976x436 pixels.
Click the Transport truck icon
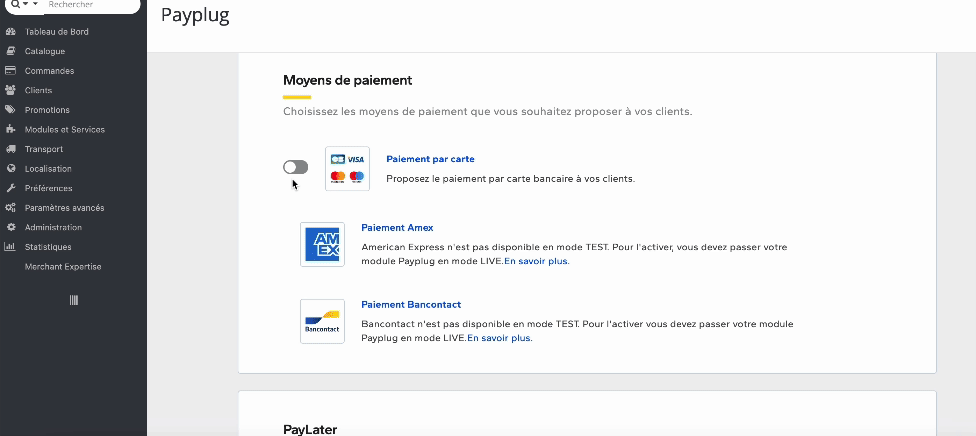click(x=10, y=149)
